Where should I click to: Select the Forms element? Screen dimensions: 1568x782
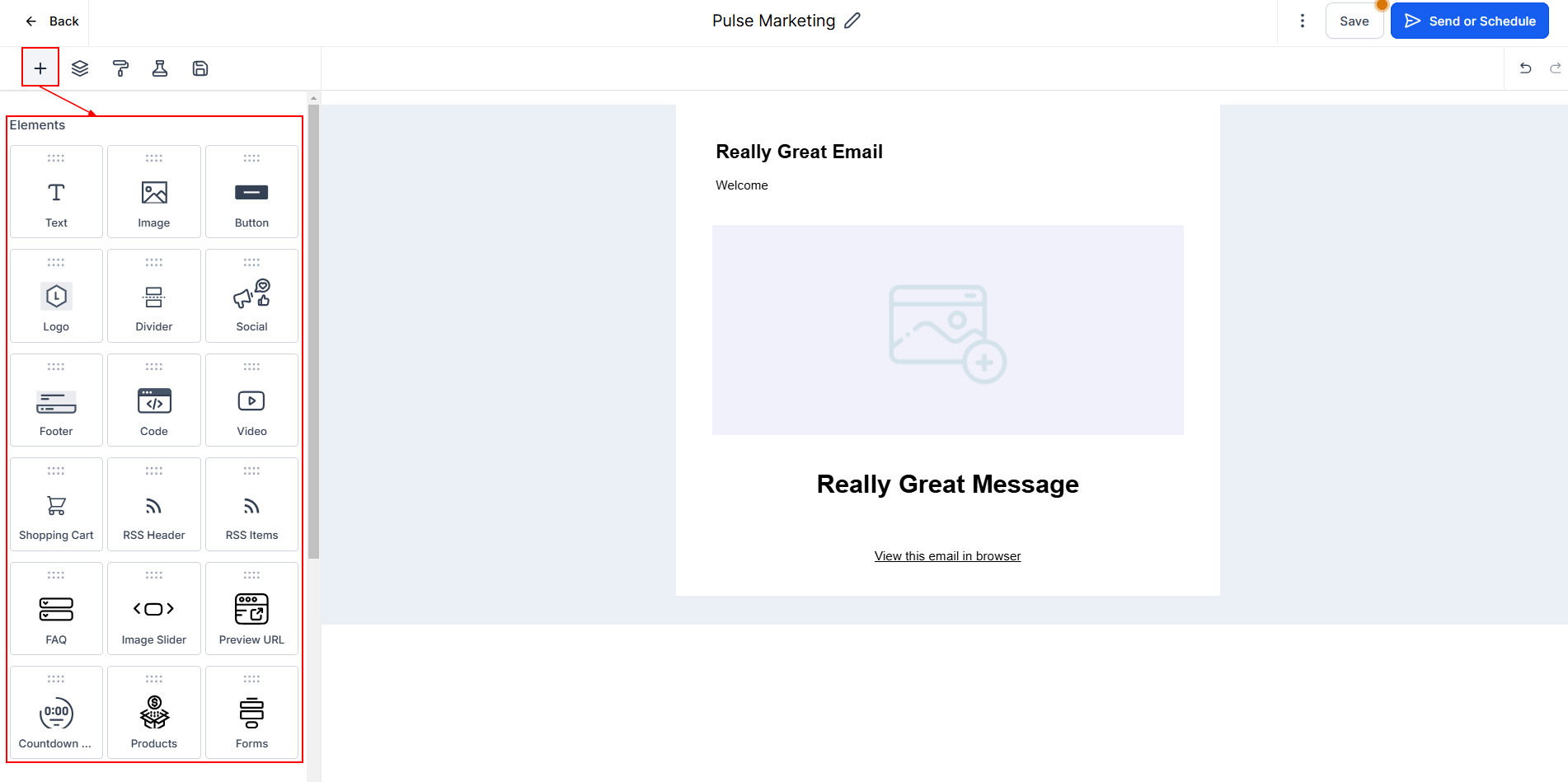[251, 713]
